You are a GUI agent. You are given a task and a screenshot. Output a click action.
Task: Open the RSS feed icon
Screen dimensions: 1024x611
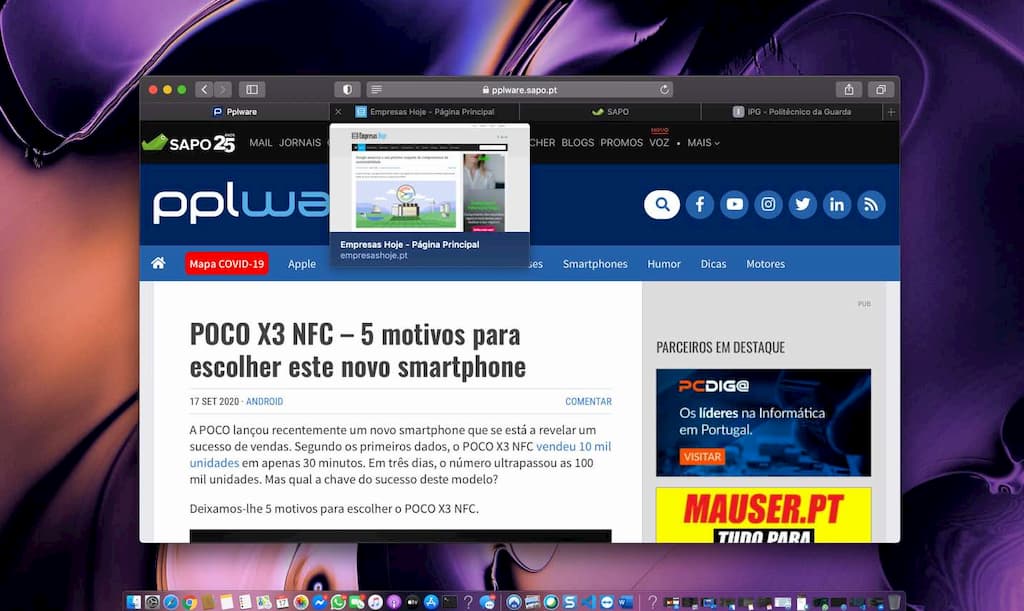coord(871,204)
